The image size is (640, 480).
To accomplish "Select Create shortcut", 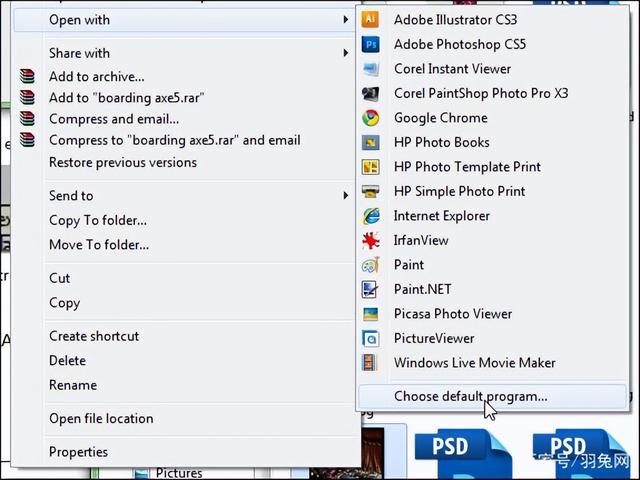I will (94, 336).
